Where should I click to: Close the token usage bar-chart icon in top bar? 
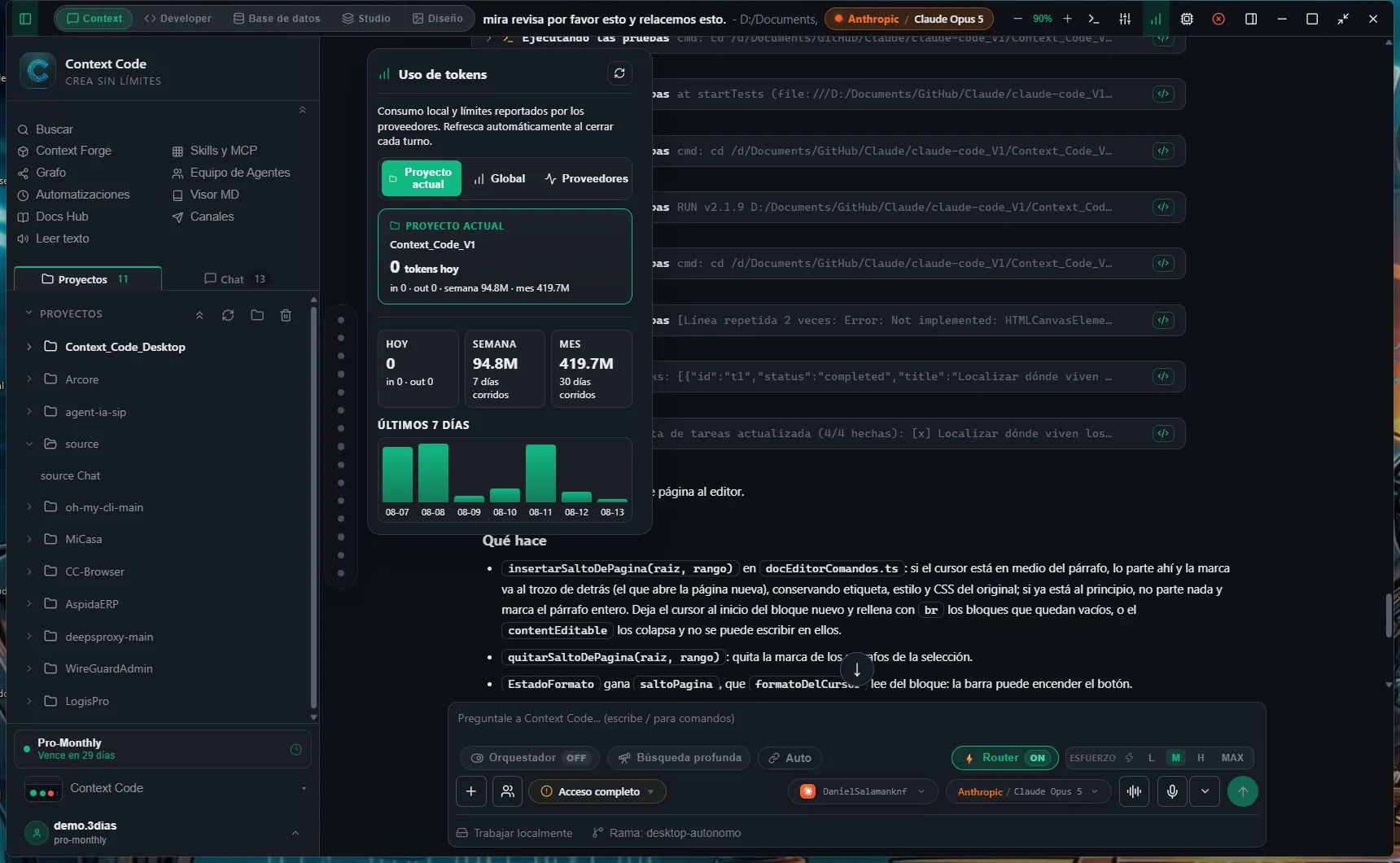coord(1156,19)
